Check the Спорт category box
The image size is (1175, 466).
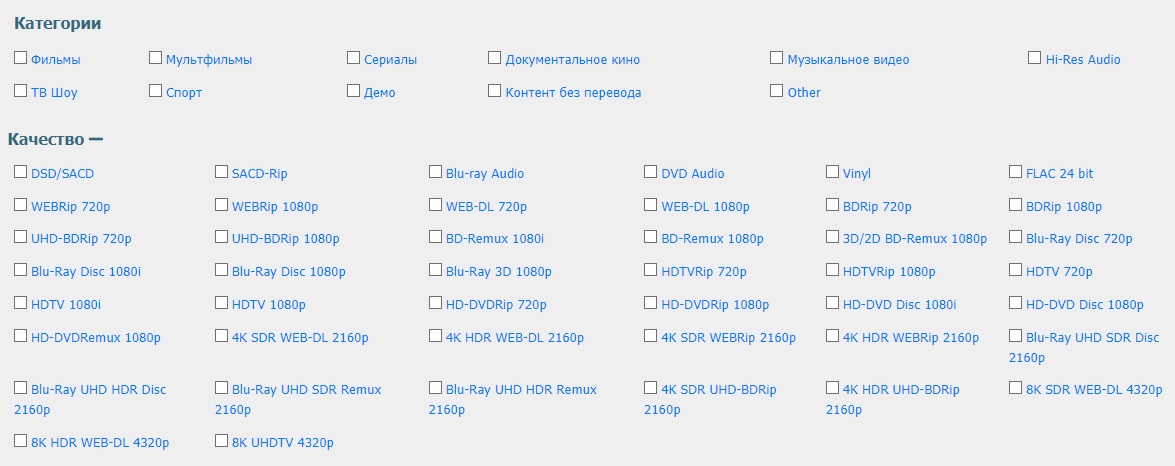point(156,91)
